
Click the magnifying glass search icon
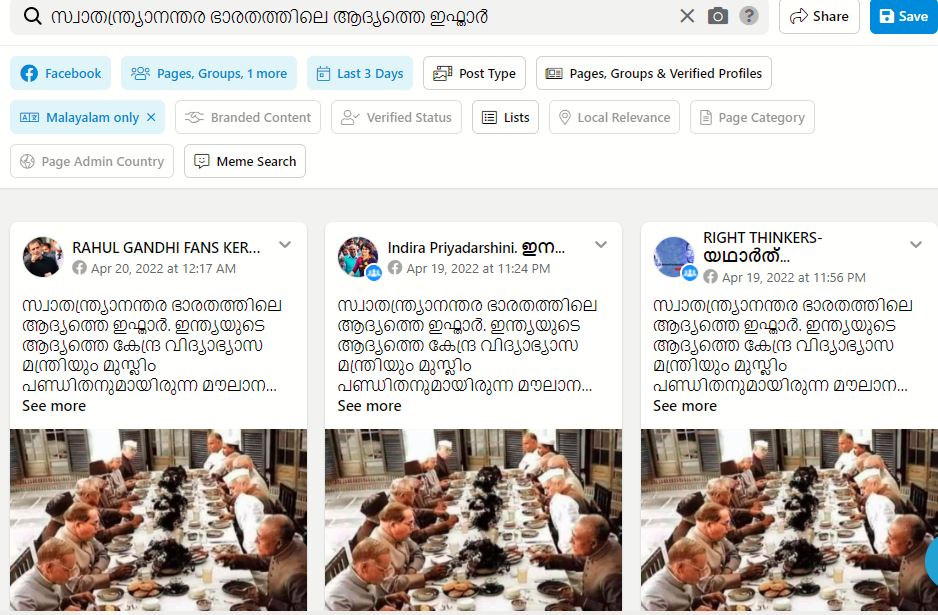click(x=32, y=16)
